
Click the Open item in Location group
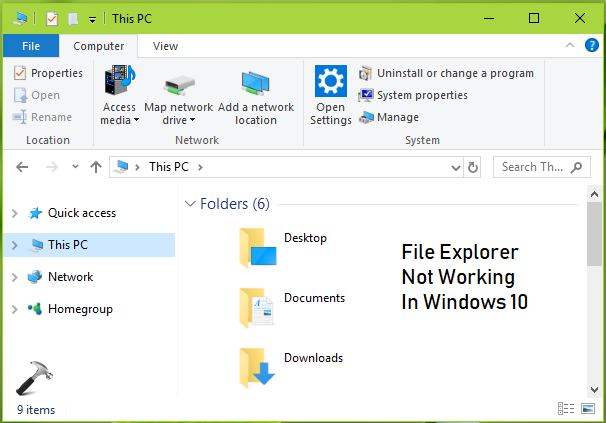pyautogui.click(x=37, y=95)
